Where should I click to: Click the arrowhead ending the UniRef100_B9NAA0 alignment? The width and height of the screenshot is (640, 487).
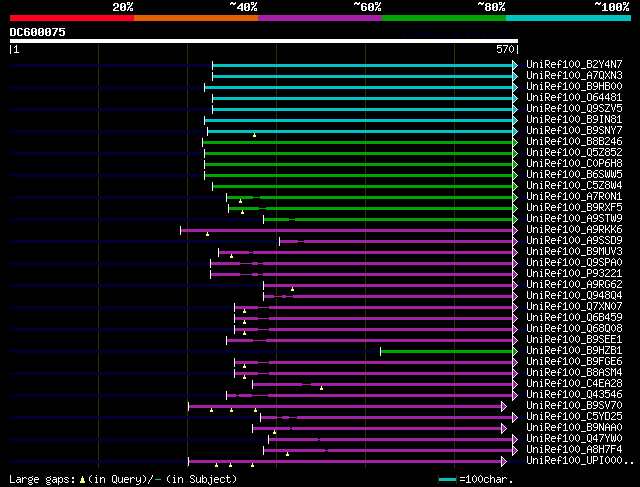tap(504, 429)
